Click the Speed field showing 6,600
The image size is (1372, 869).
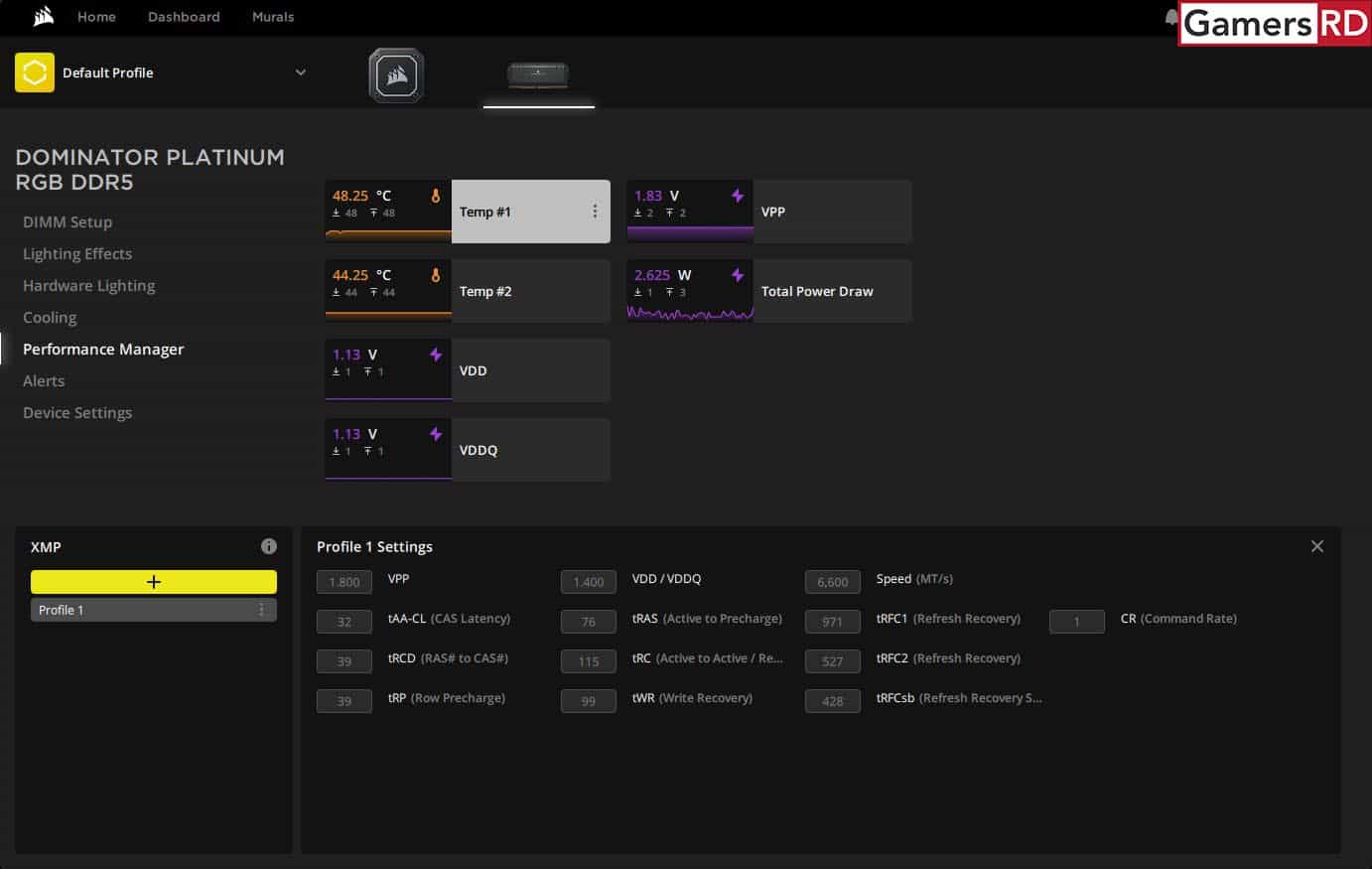[x=833, y=582]
